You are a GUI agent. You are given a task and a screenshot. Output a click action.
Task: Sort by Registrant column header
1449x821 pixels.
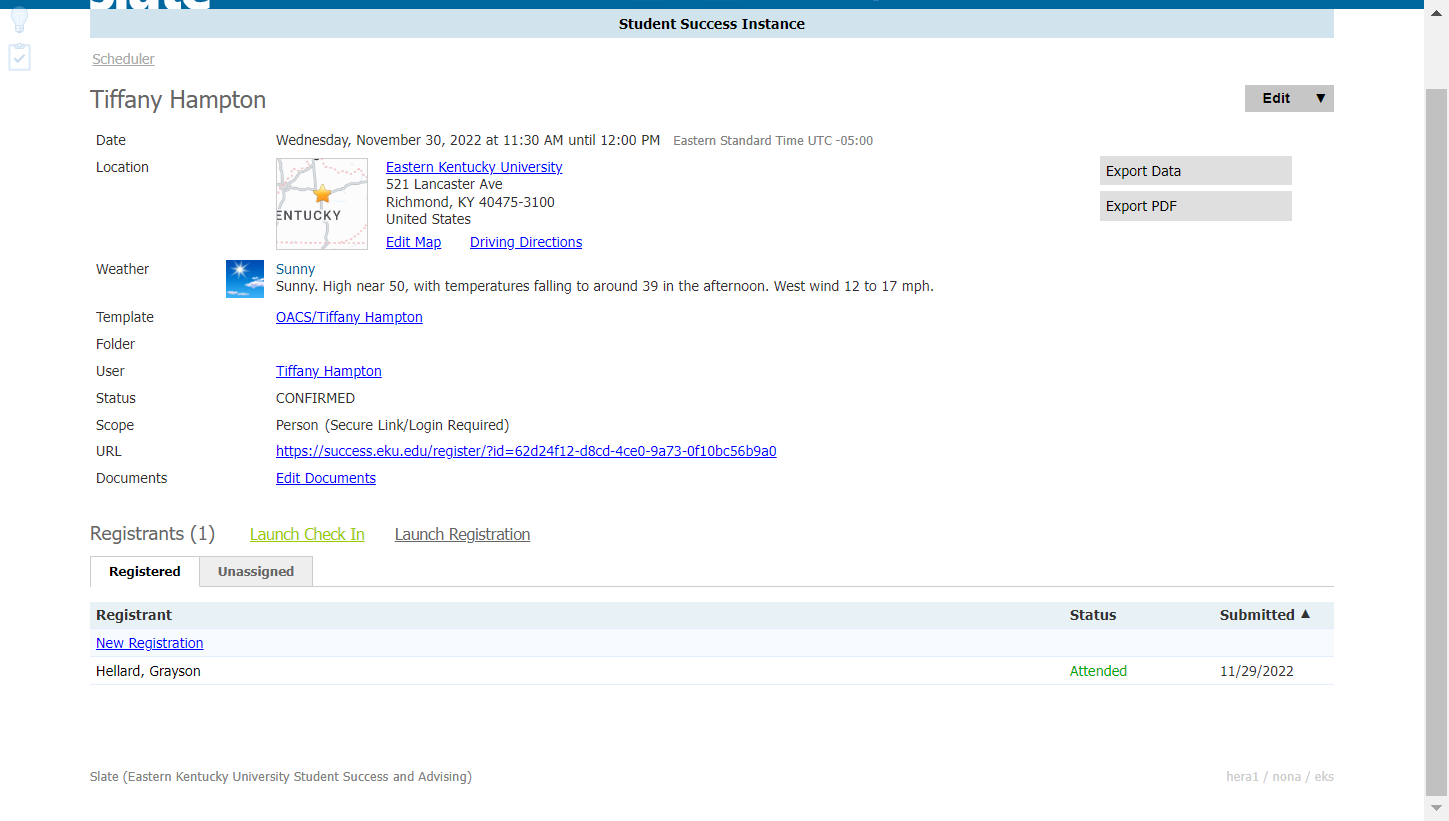coord(134,615)
